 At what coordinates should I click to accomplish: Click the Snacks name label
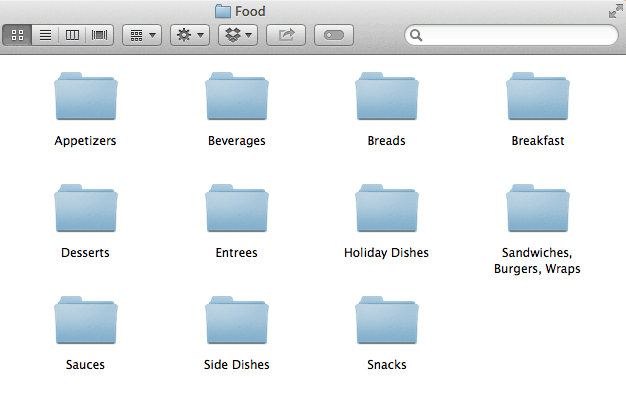point(387,365)
